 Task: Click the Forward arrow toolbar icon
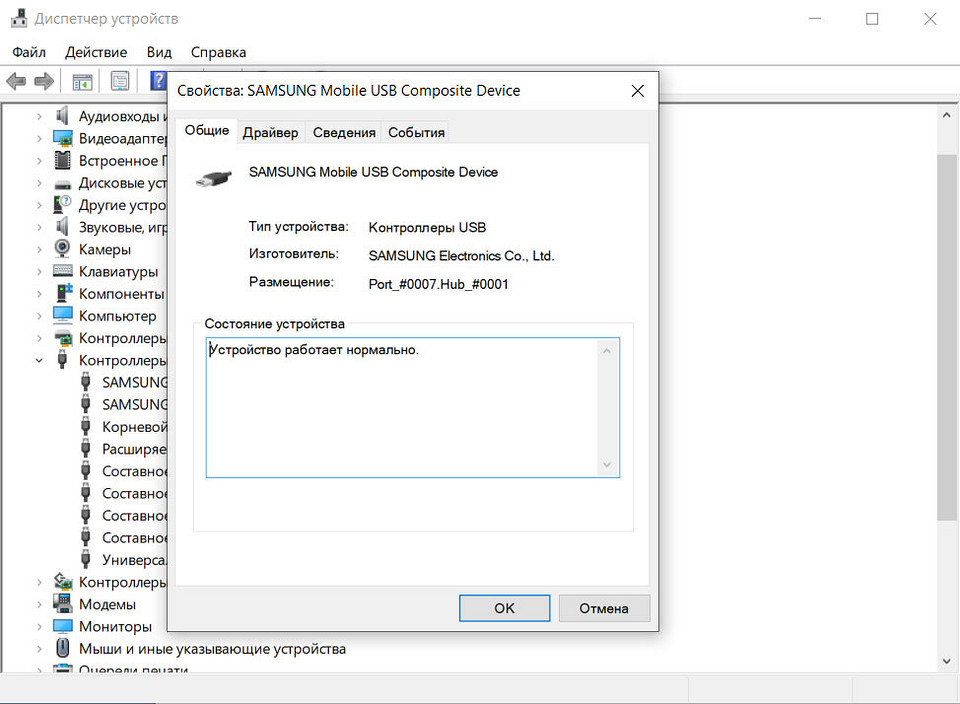tap(44, 81)
